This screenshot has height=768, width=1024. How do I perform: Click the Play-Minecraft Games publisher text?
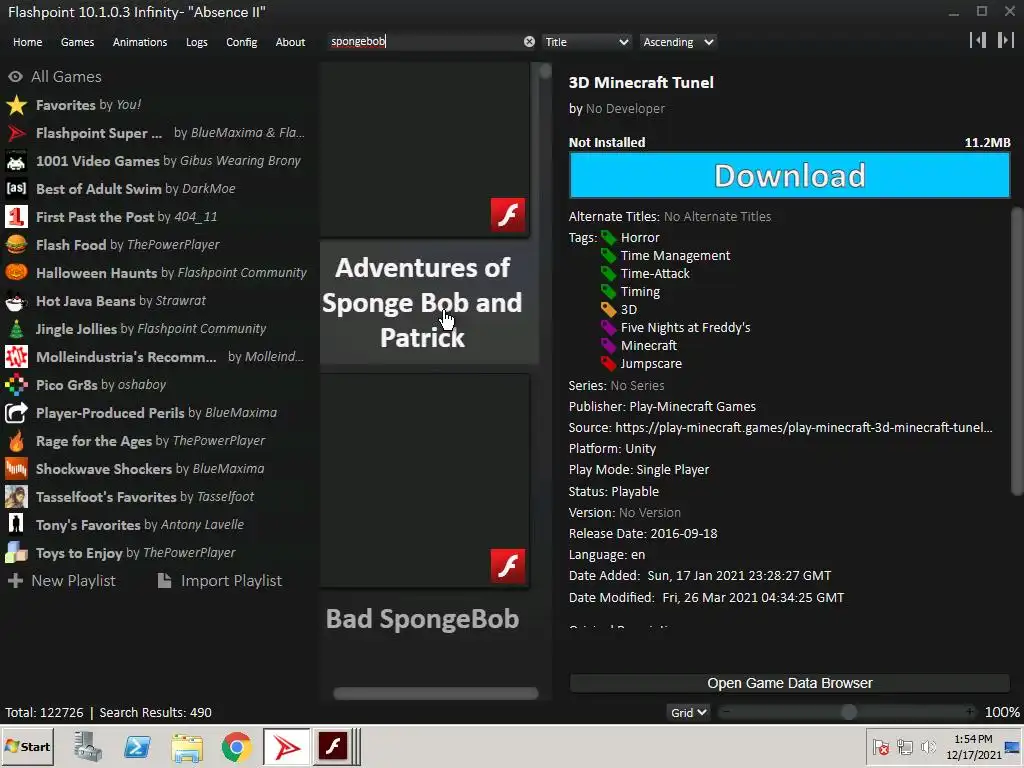pos(692,406)
